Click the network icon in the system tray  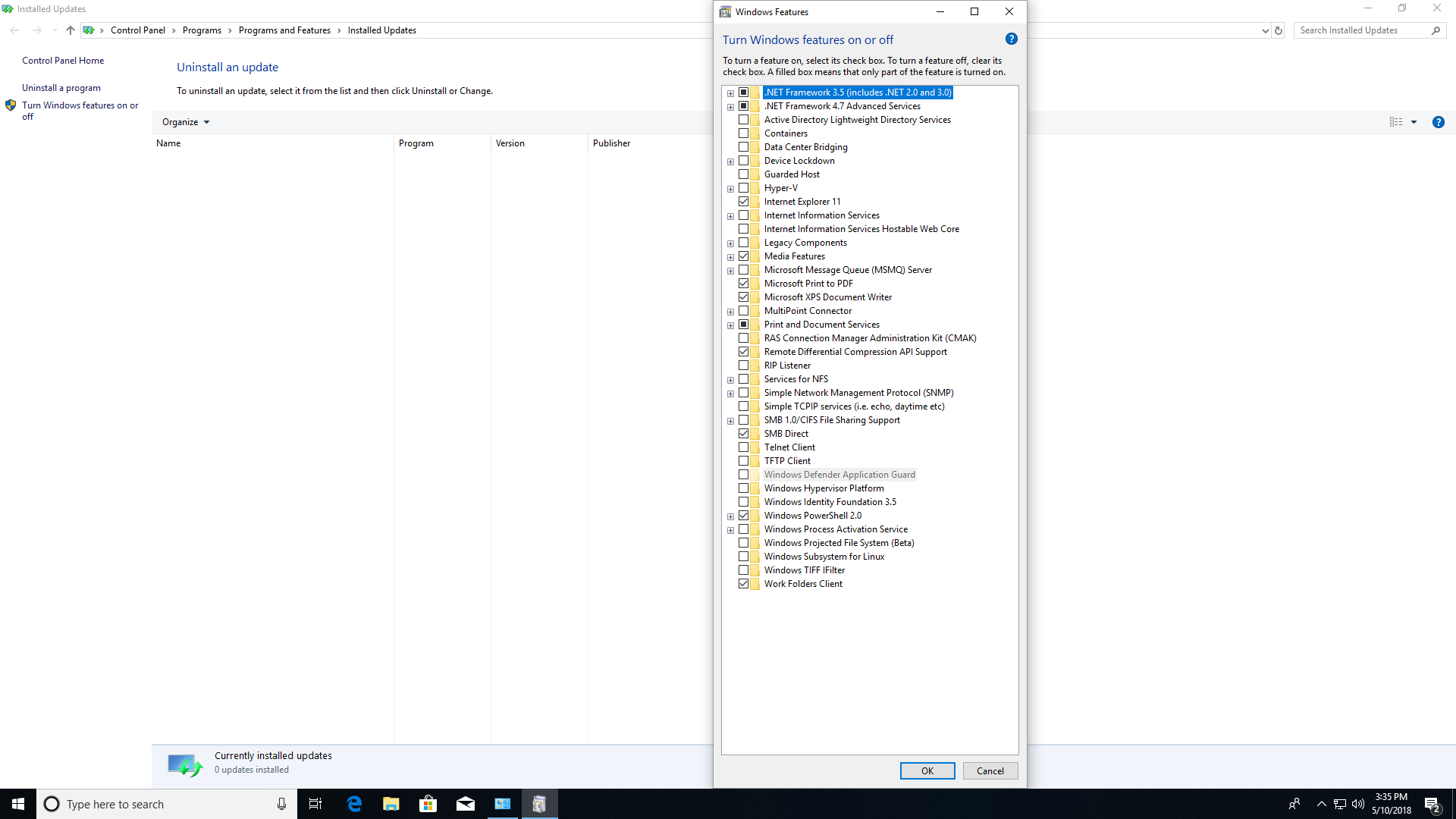pyautogui.click(x=1340, y=804)
